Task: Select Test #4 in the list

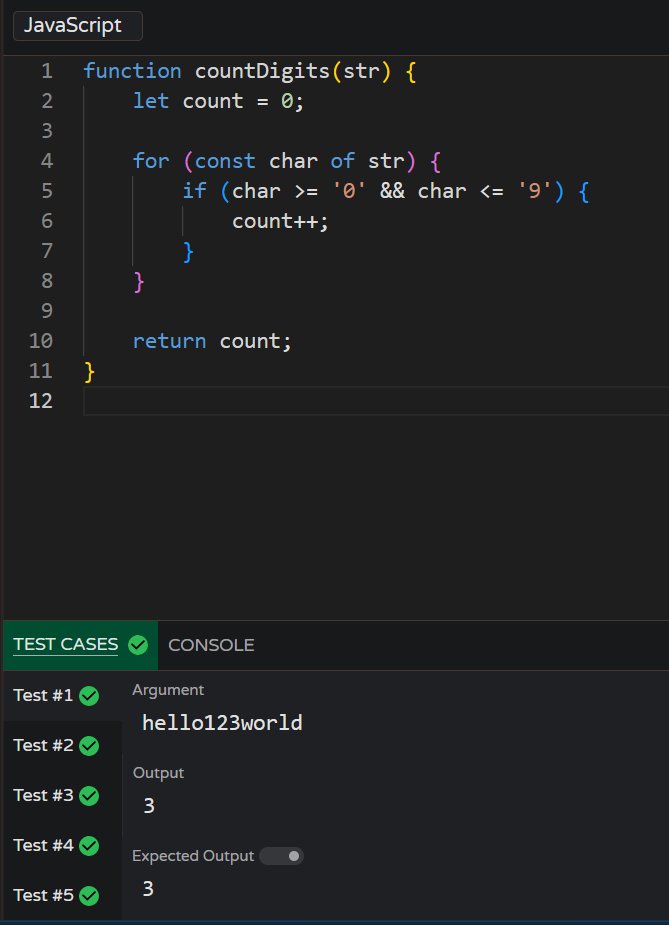Action: click(62, 845)
